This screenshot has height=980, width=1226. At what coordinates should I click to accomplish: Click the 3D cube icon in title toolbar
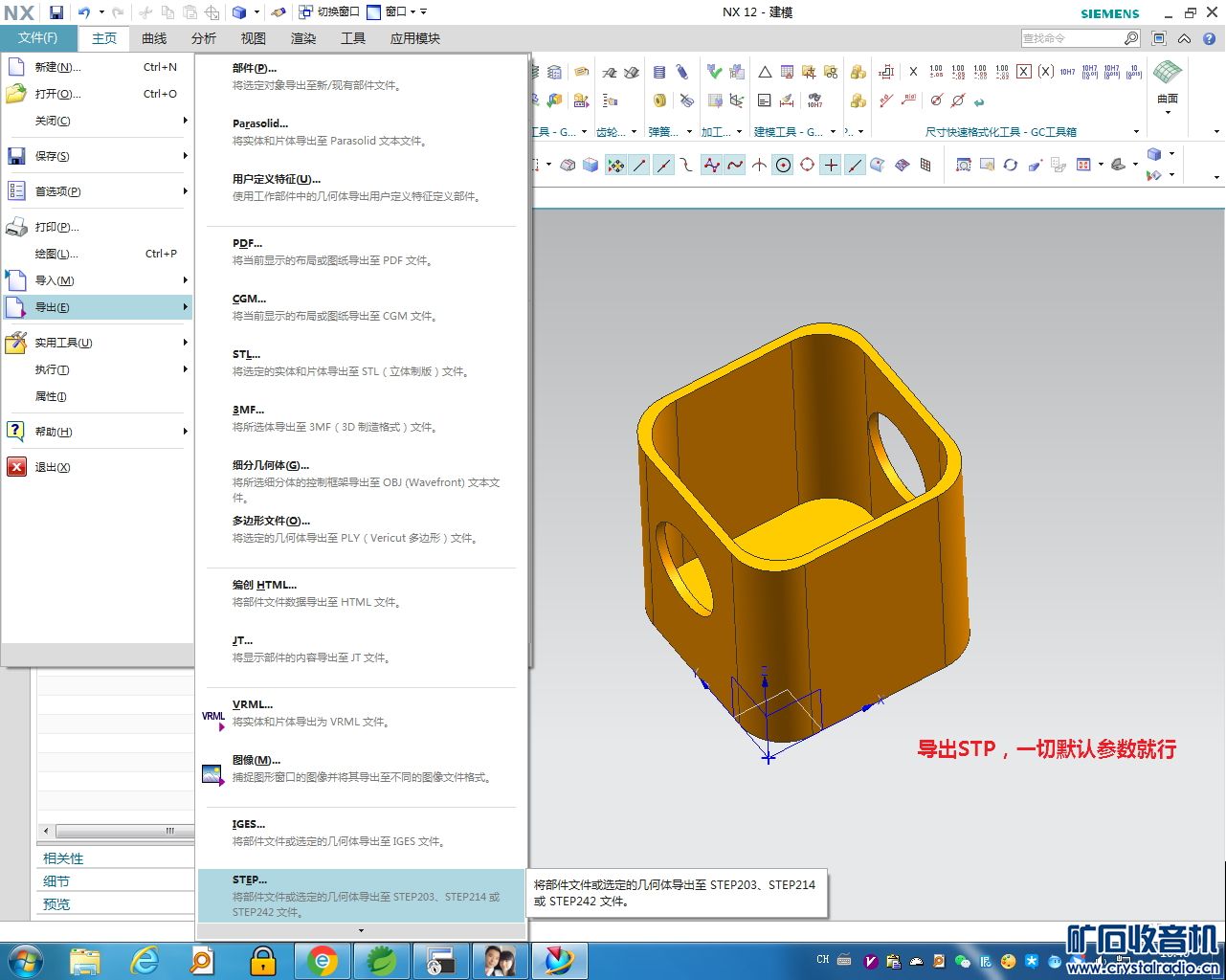pos(239,12)
